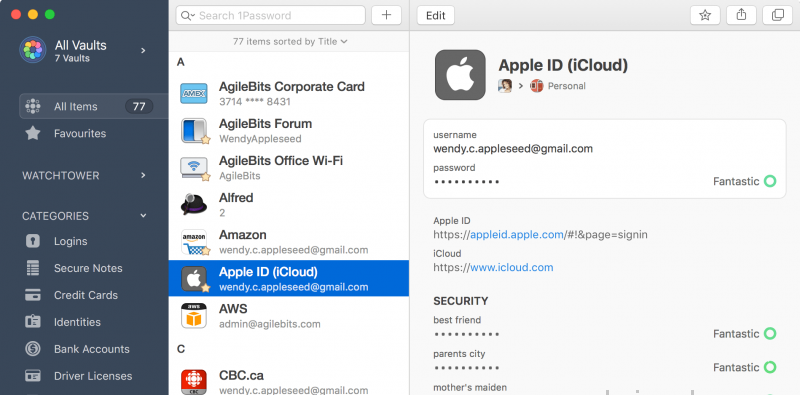Open the appleid.apple.com link
This screenshot has height=395, width=800.
(x=517, y=235)
